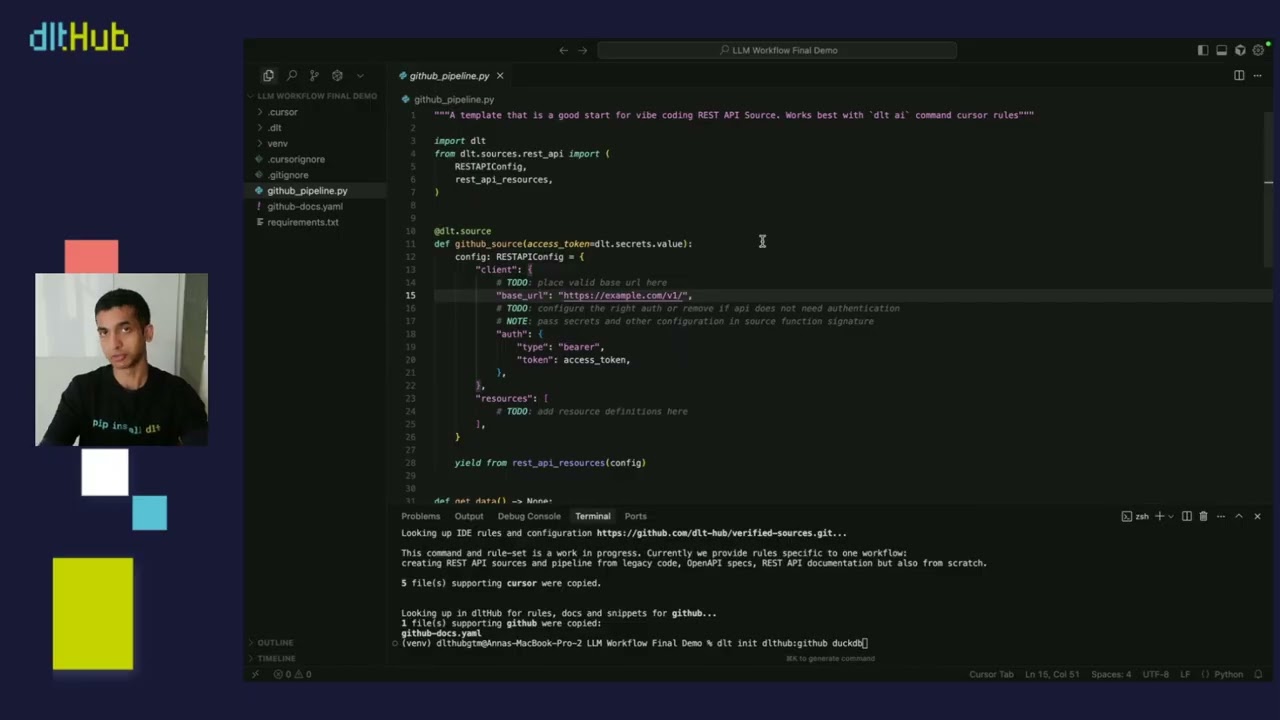Close the terminal panel
The height and width of the screenshot is (720, 1280).
pyautogui.click(x=1257, y=516)
